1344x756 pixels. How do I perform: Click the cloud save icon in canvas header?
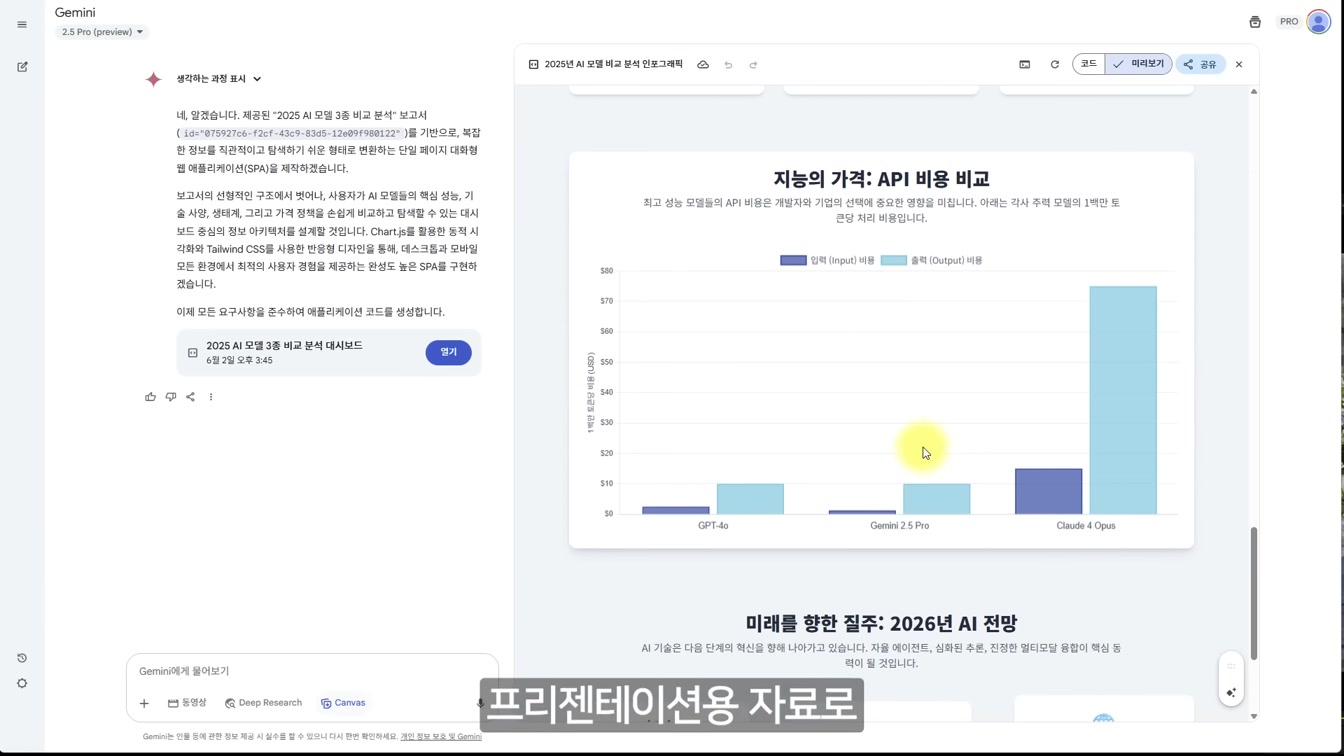[x=703, y=65]
